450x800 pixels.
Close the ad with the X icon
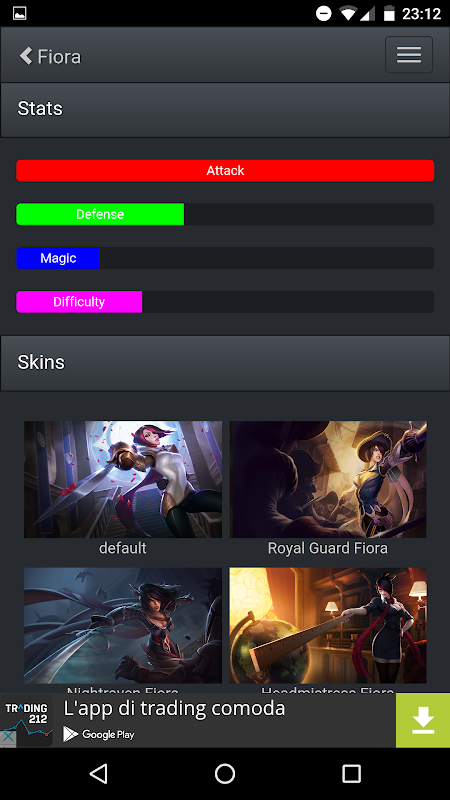point(8,738)
